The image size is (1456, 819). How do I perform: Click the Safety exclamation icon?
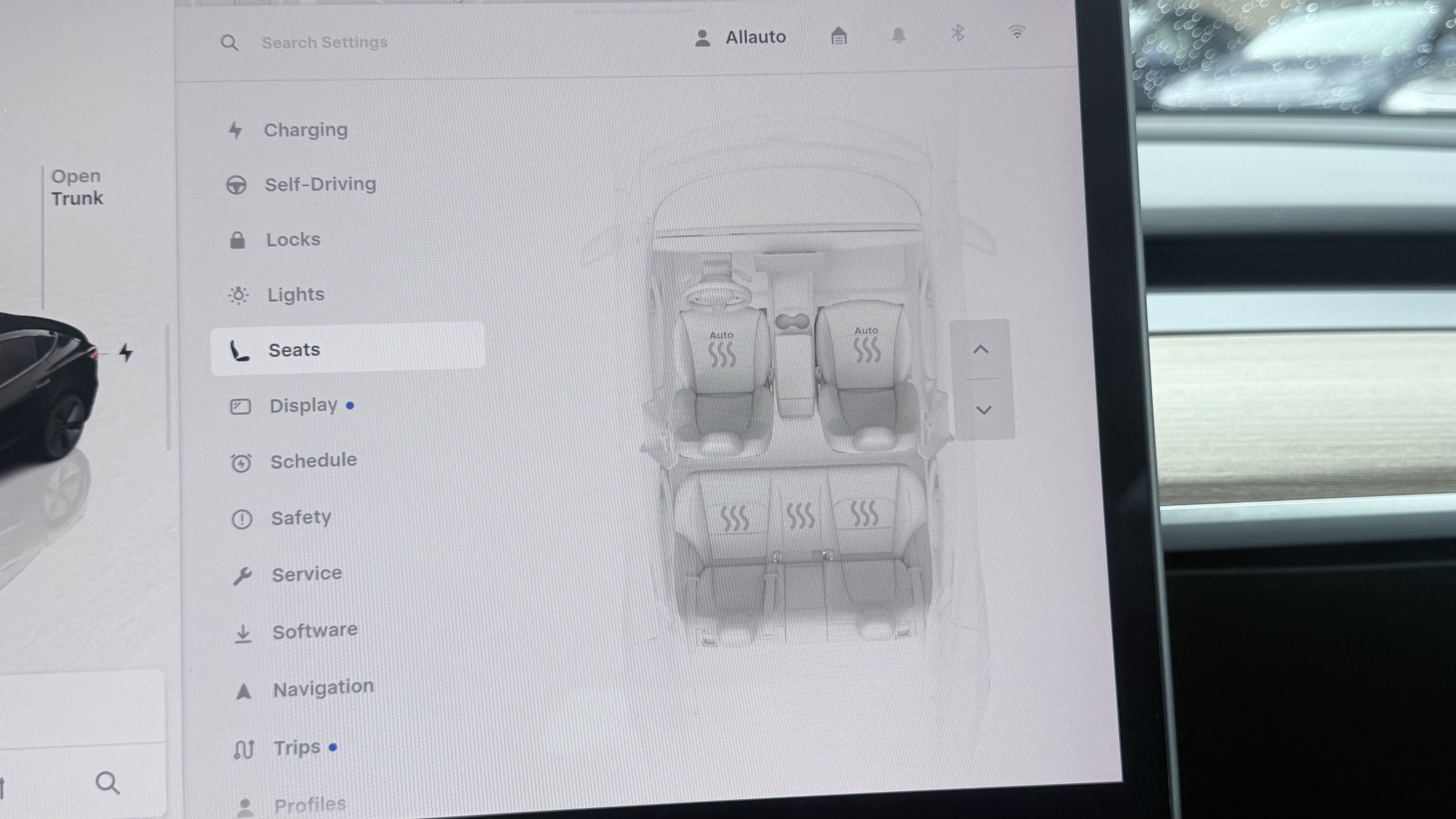tap(242, 519)
